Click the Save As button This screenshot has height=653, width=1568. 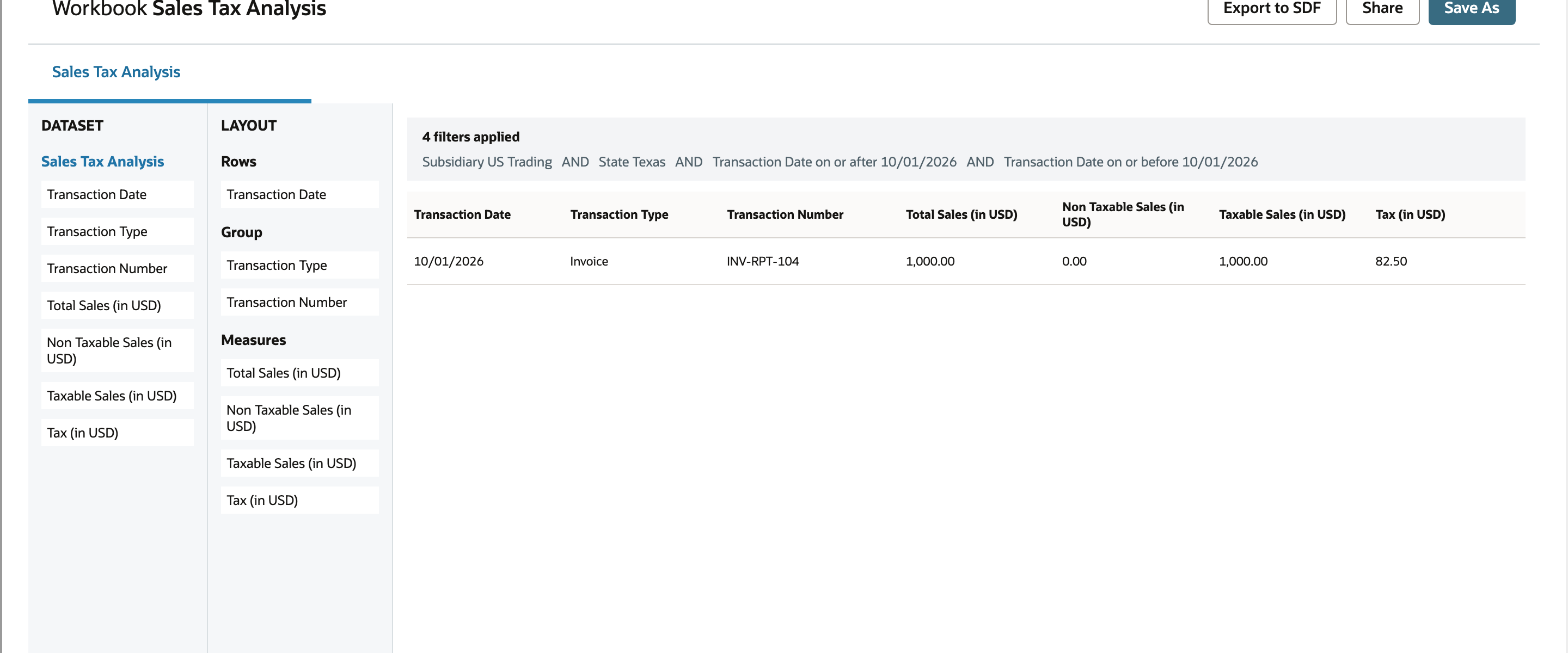[1471, 9]
